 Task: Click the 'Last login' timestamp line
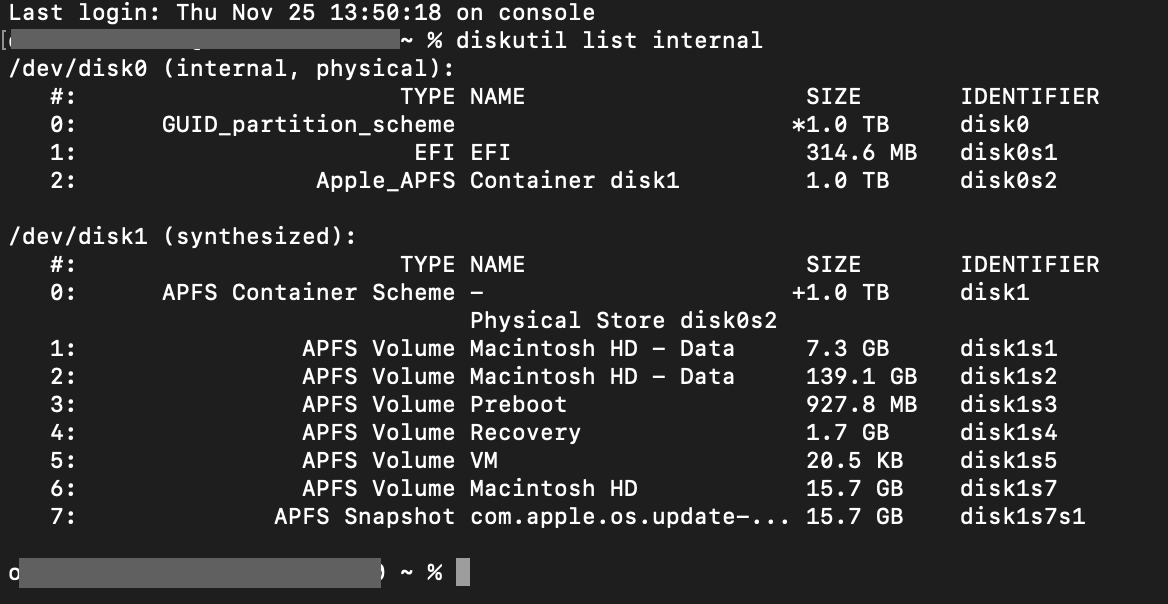pyautogui.click(x=302, y=13)
